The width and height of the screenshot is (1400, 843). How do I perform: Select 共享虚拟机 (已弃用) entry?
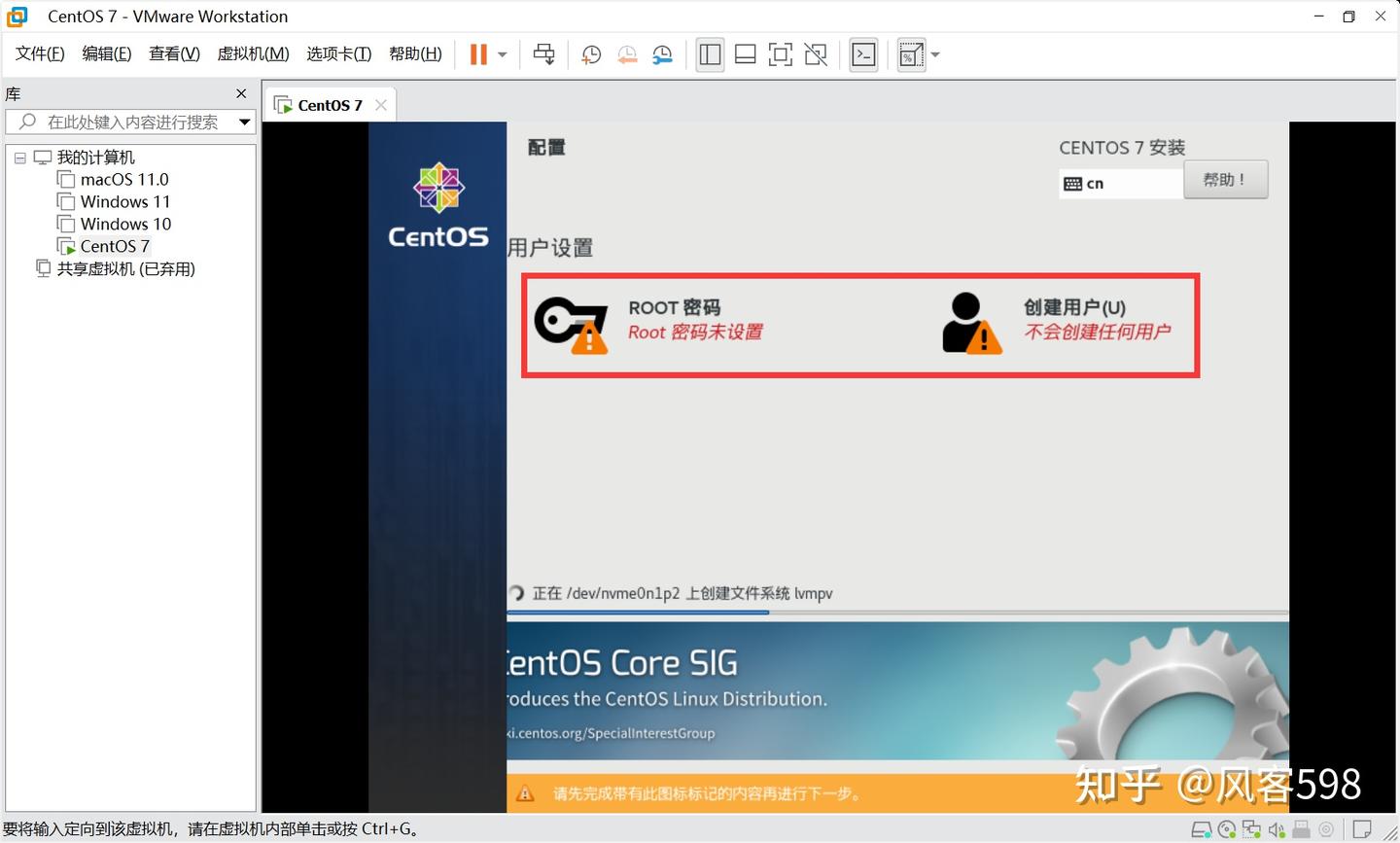125,268
